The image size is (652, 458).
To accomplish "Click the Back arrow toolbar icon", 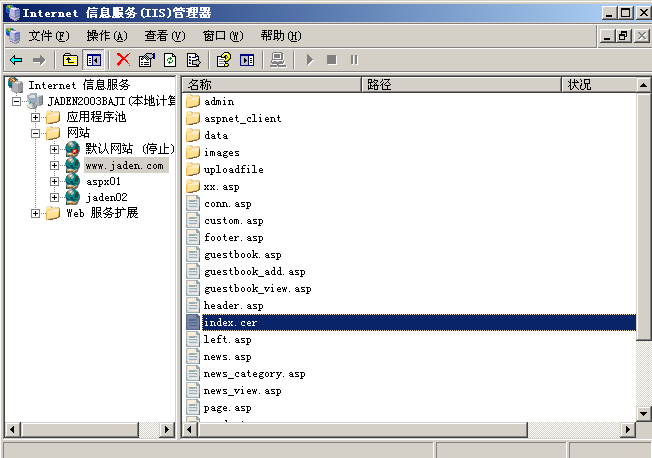I will (x=16, y=60).
